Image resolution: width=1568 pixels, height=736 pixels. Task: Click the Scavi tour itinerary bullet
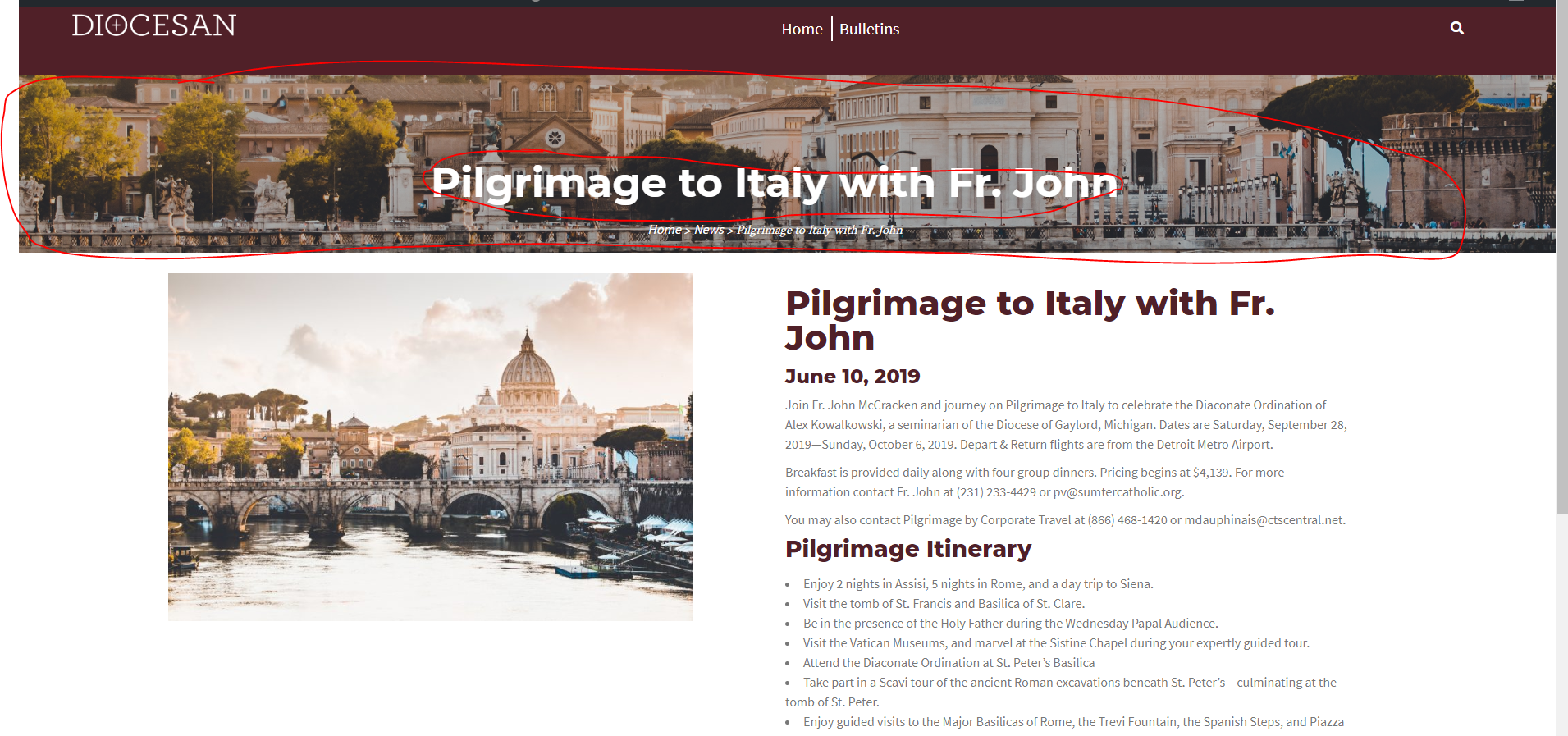pos(1061,693)
